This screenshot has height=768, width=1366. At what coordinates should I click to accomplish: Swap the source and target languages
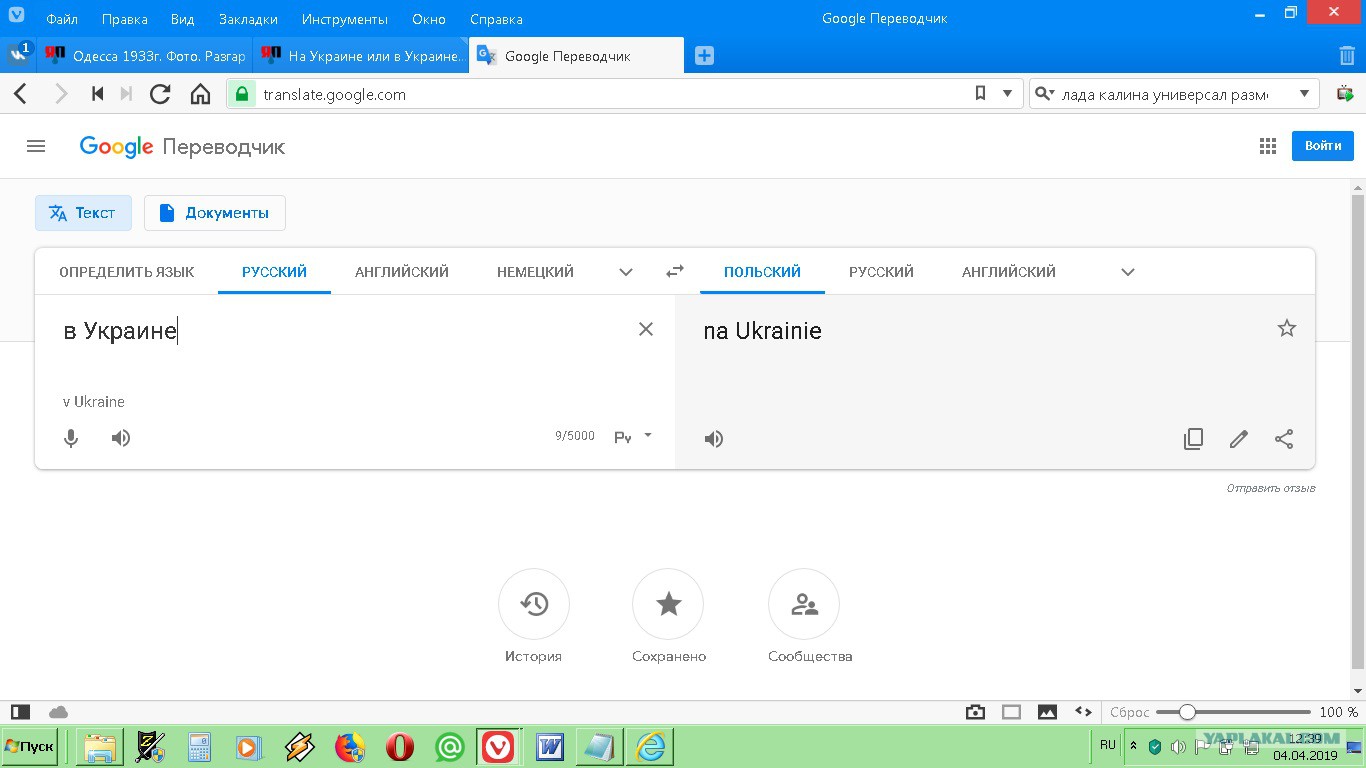click(x=675, y=271)
